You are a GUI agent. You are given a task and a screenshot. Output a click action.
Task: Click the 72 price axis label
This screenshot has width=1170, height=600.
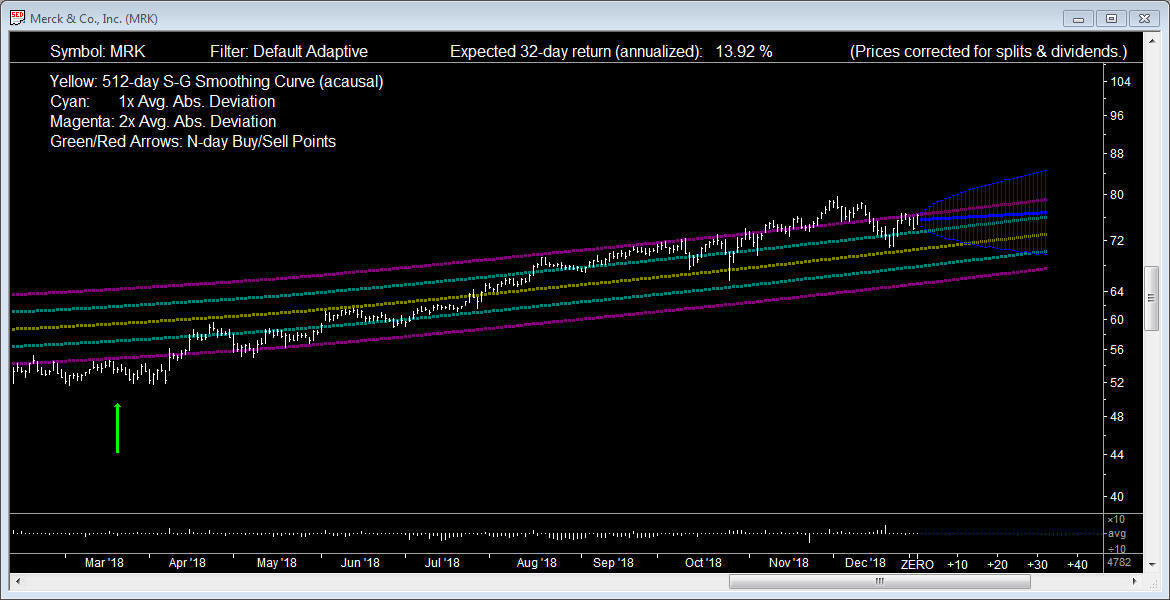tap(1118, 240)
